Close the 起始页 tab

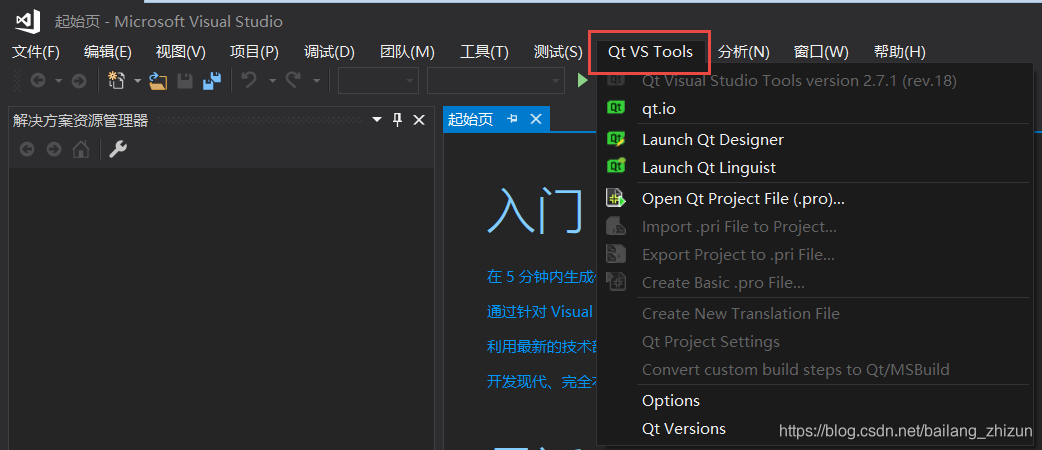tap(536, 119)
